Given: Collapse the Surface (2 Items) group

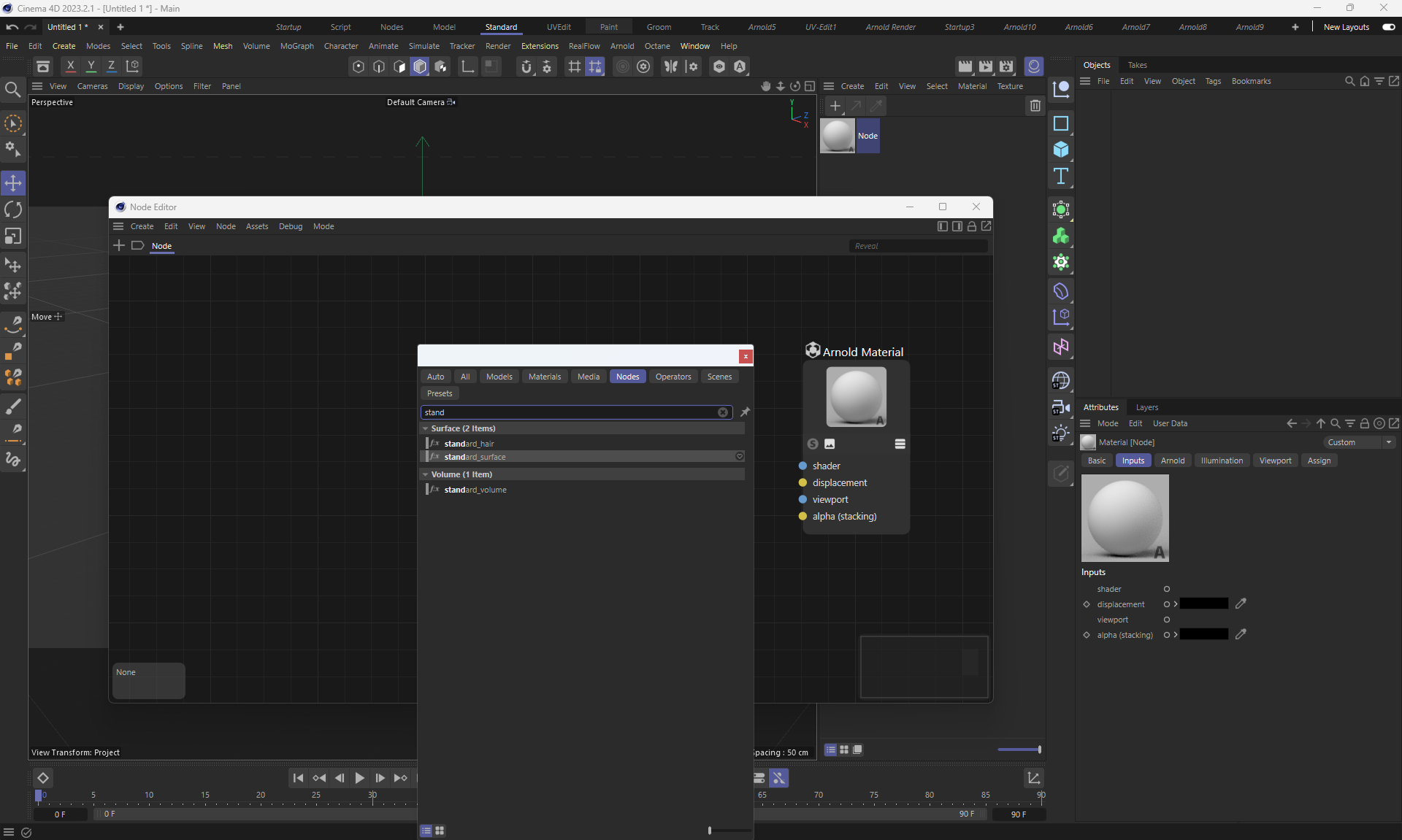Looking at the screenshot, I should point(426,428).
